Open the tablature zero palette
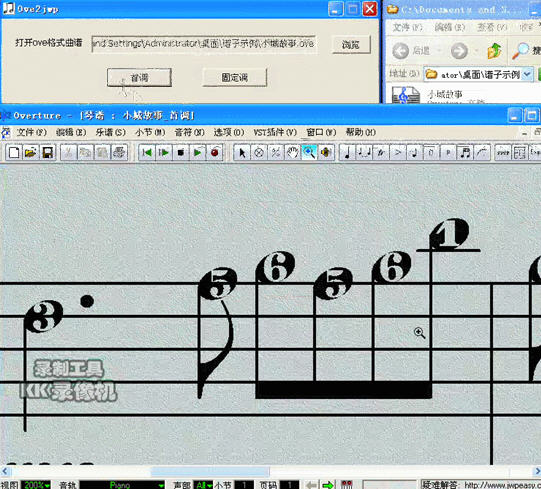This screenshot has height=489, width=541. click(431, 153)
